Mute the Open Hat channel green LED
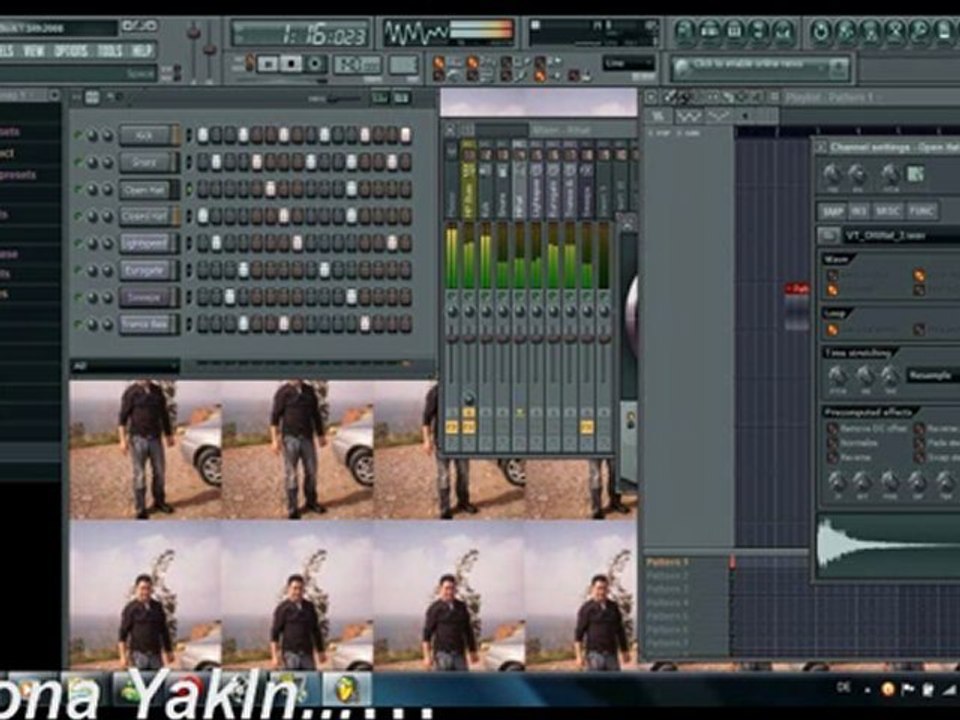The width and height of the screenshot is (960, 720). (x=78, y=189)
